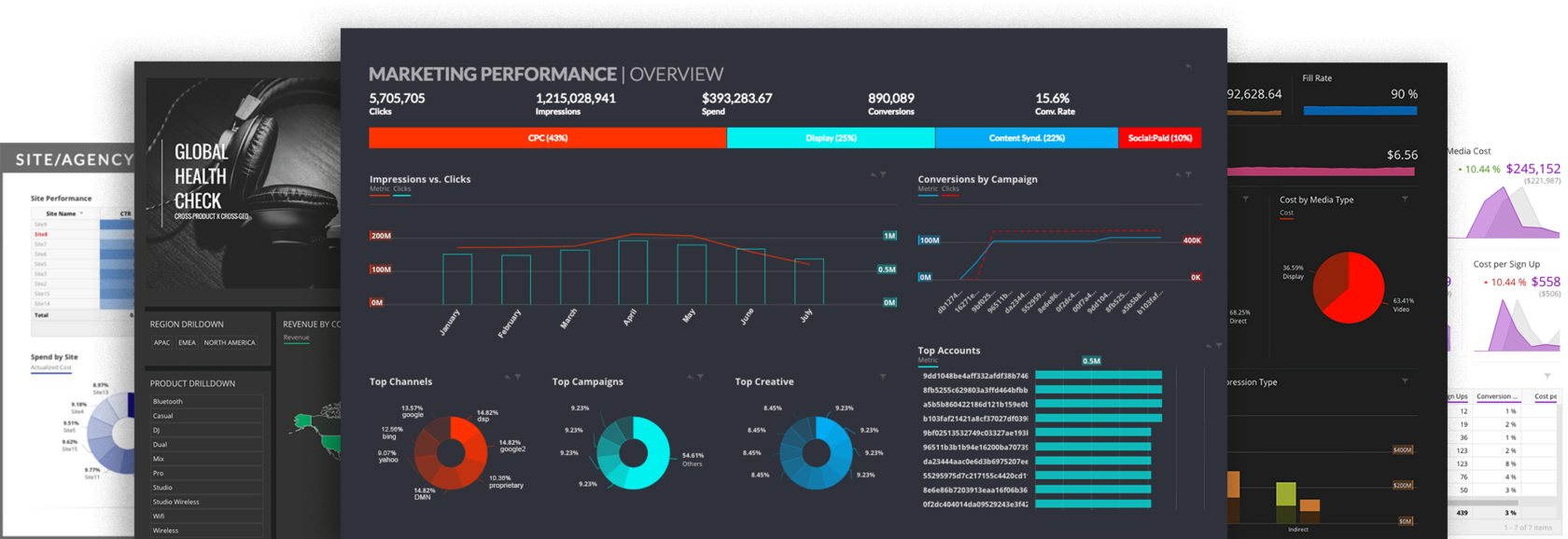Click filter icon on Conversions by Campaign chart

coord(1188,174)
